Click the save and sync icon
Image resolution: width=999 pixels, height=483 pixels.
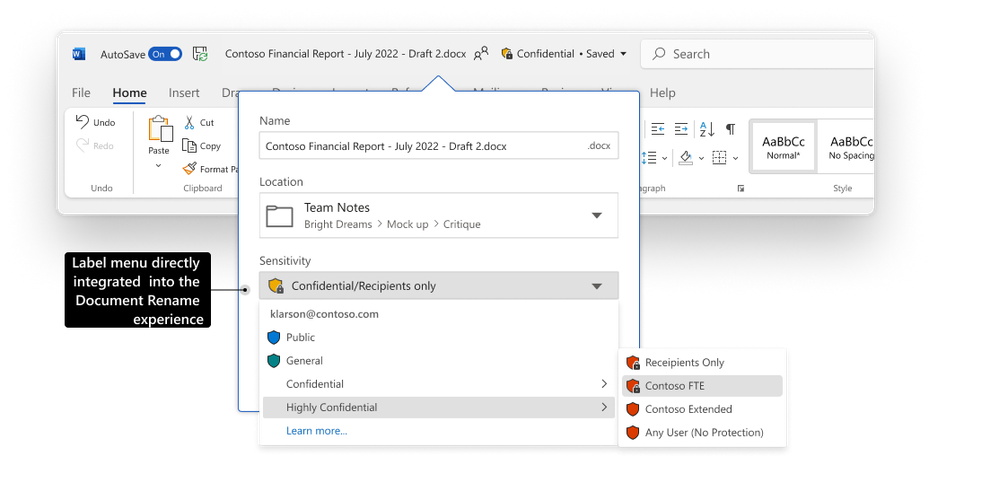(201, 54)
